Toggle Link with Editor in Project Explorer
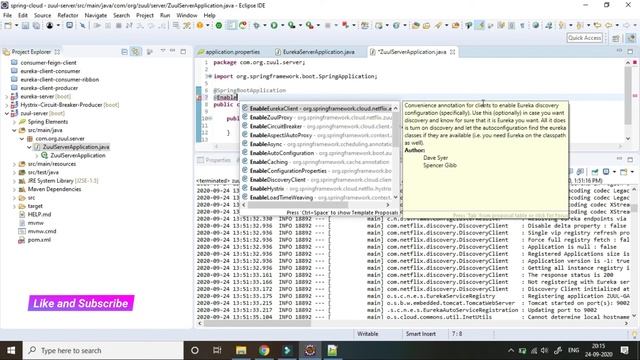Viewport: 640px width, 360px height. [x=135, y=52]
